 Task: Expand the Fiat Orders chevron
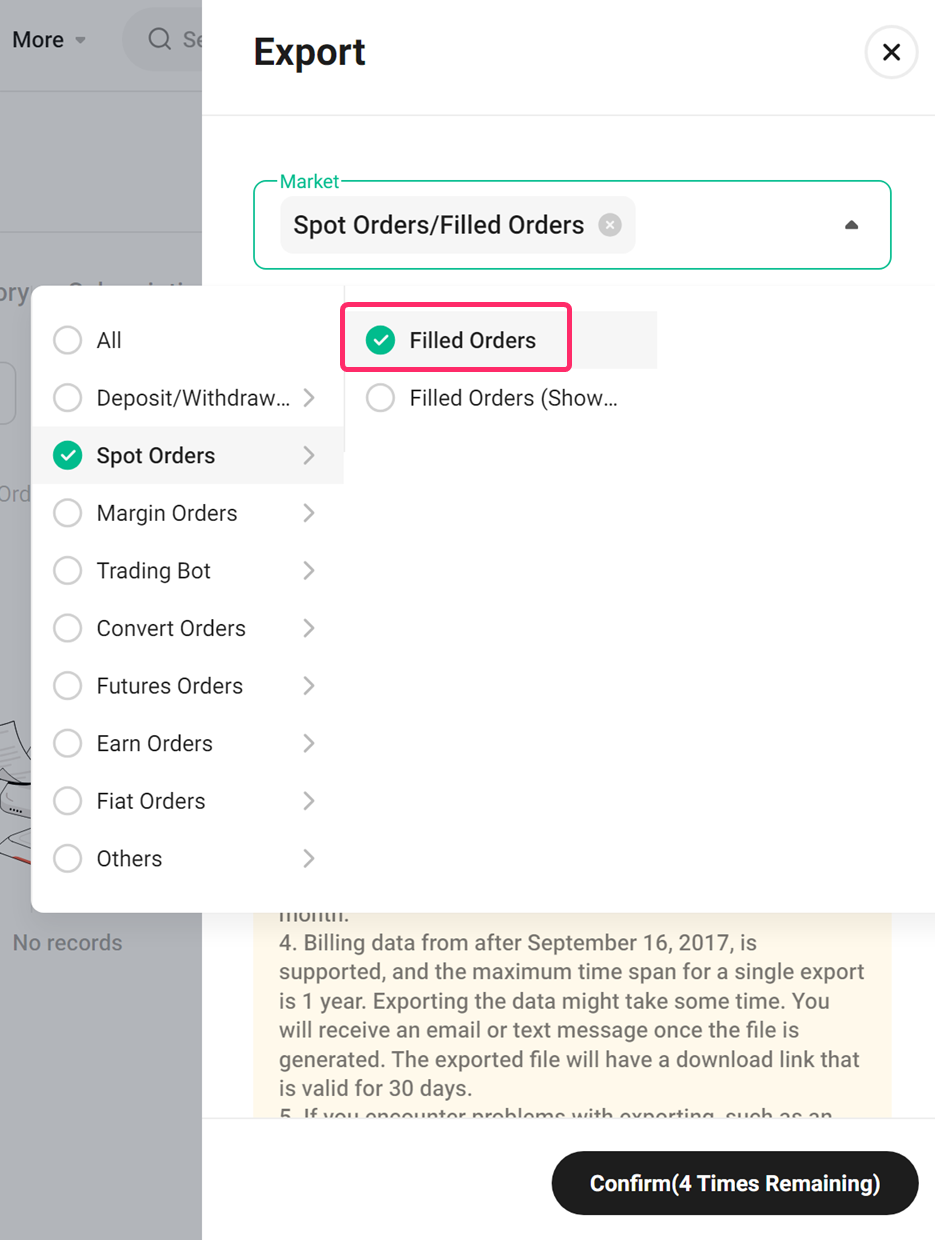pos(309,801)
